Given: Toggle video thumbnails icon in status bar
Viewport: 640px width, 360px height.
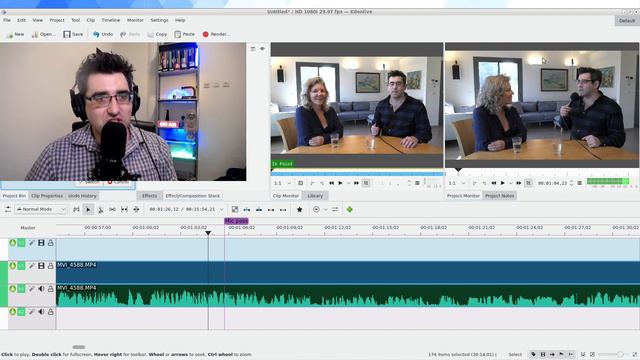Looking at the screenshot, I should coord(543,354).
